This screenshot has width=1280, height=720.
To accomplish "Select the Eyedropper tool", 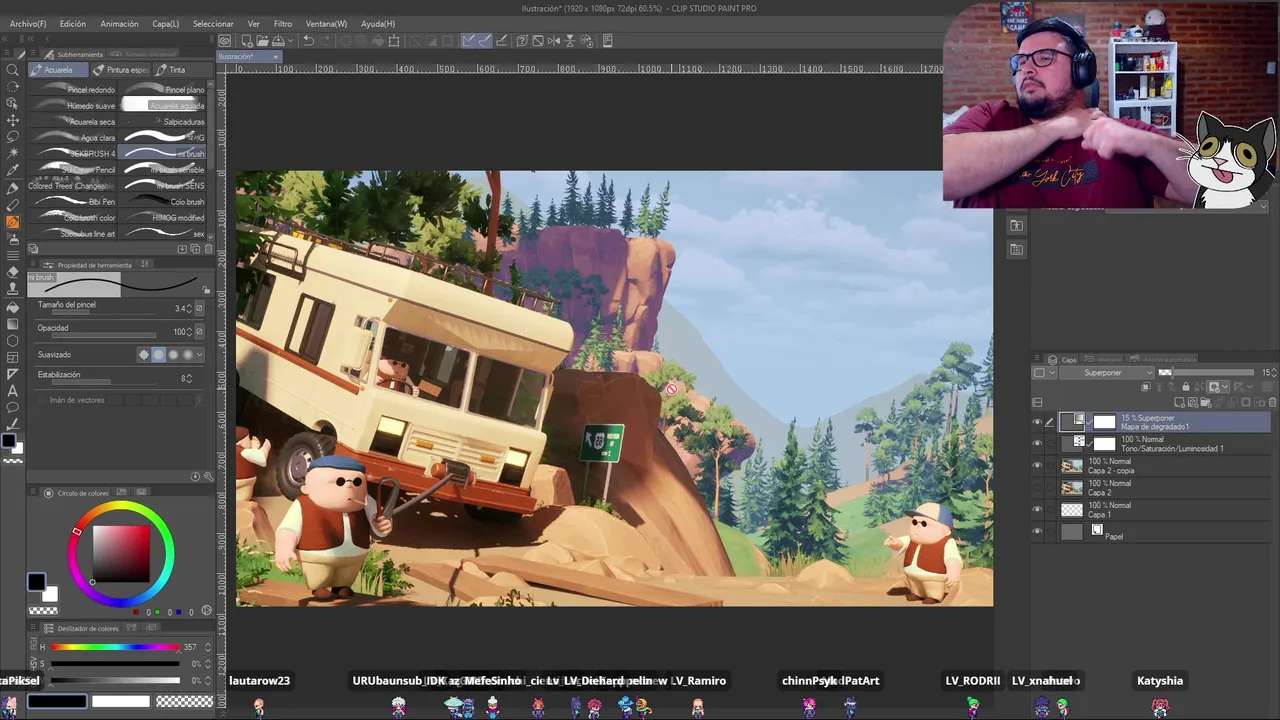I will pyautogui.click(x=12, y=170).
